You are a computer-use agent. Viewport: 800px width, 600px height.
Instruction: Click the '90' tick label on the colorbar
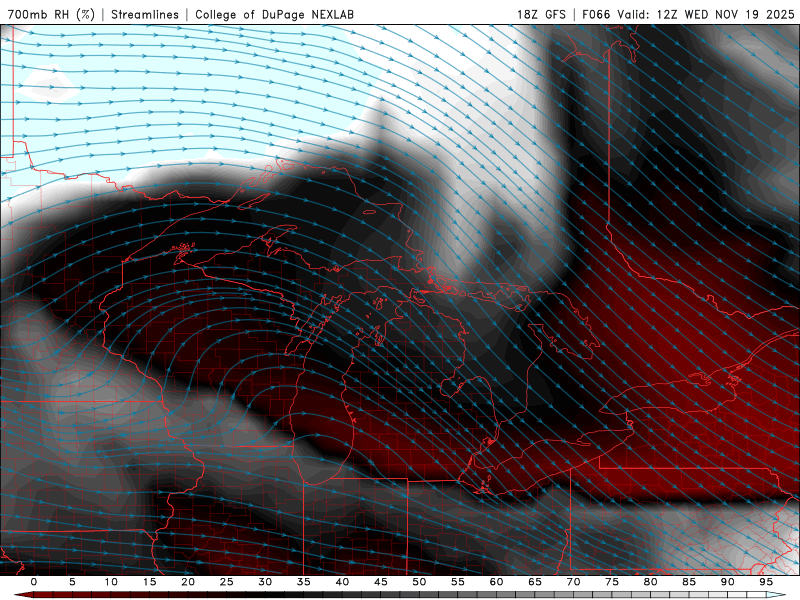(727, 582)
